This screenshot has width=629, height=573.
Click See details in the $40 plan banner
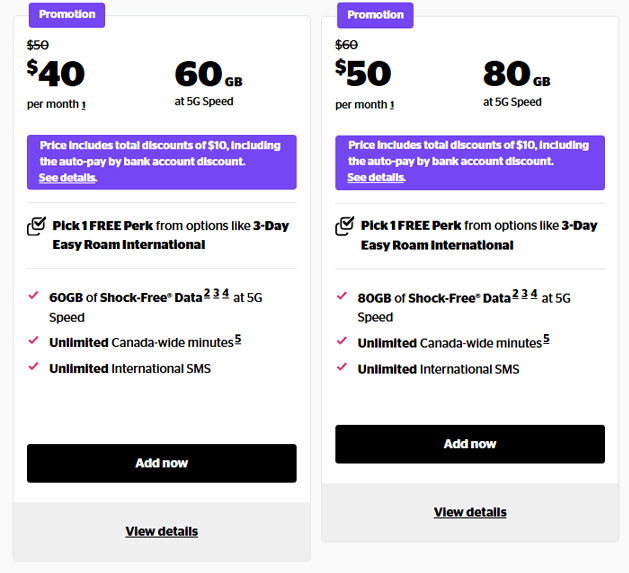(67, 178)
